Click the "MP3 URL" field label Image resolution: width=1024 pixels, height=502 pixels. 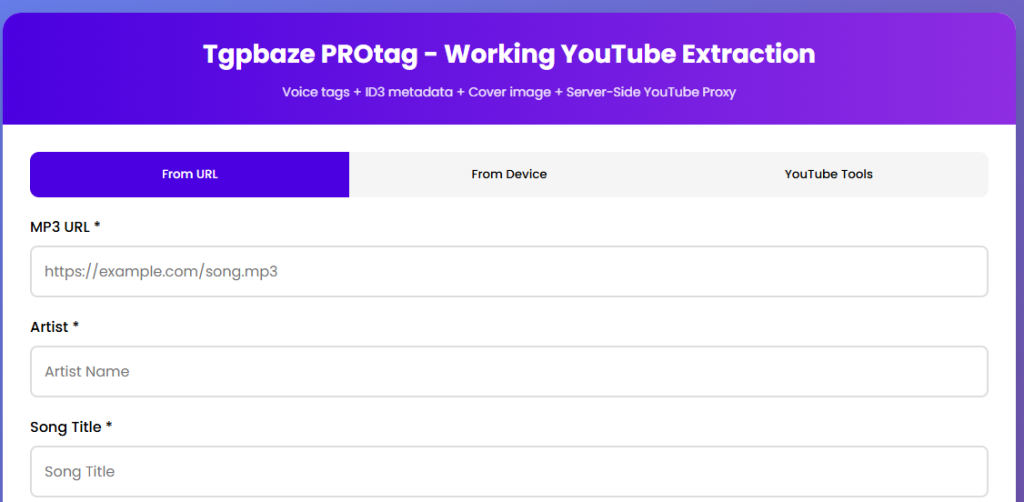(x=60, y=227)
